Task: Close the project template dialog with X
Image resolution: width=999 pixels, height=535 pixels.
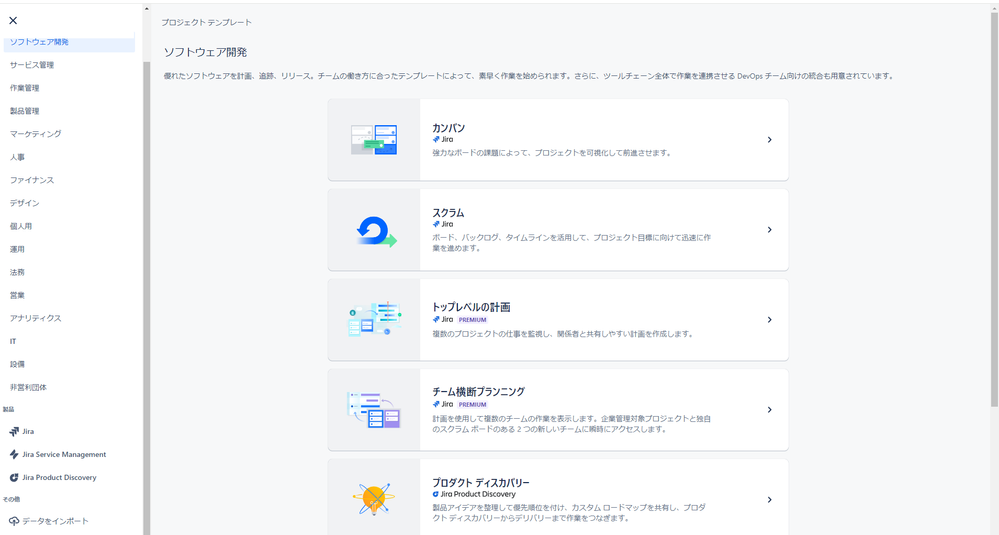Action: tap(13, 20)
